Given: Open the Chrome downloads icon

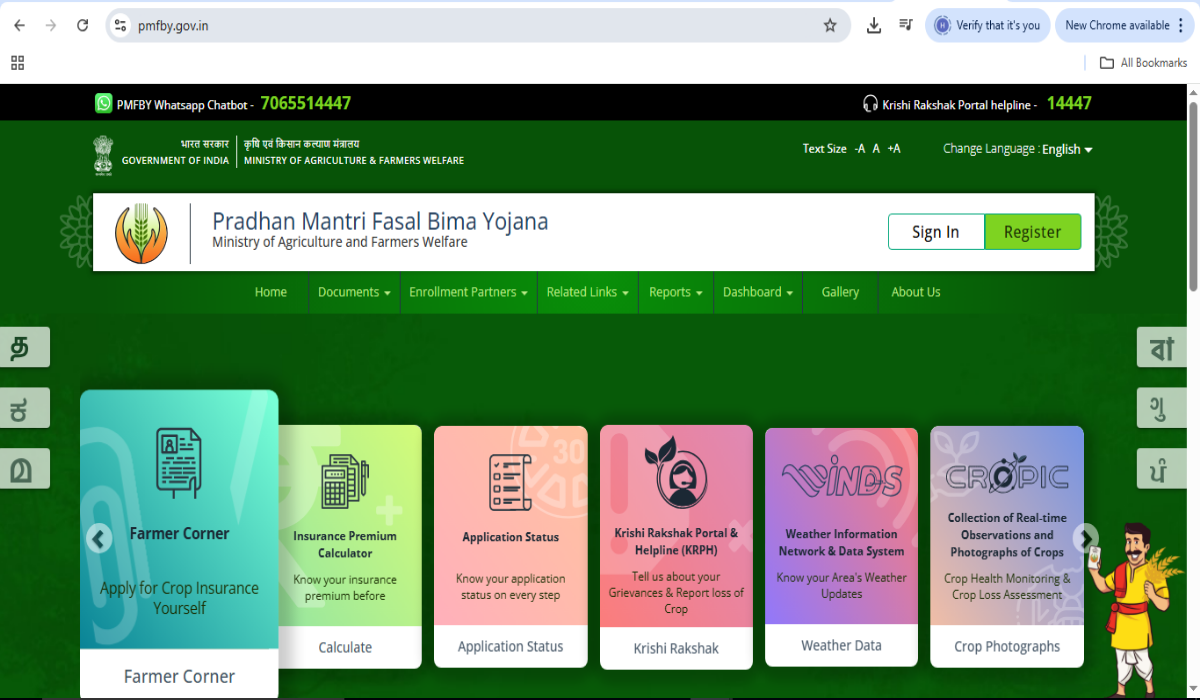Looking at the screenshot, I should tap(874, 25).
